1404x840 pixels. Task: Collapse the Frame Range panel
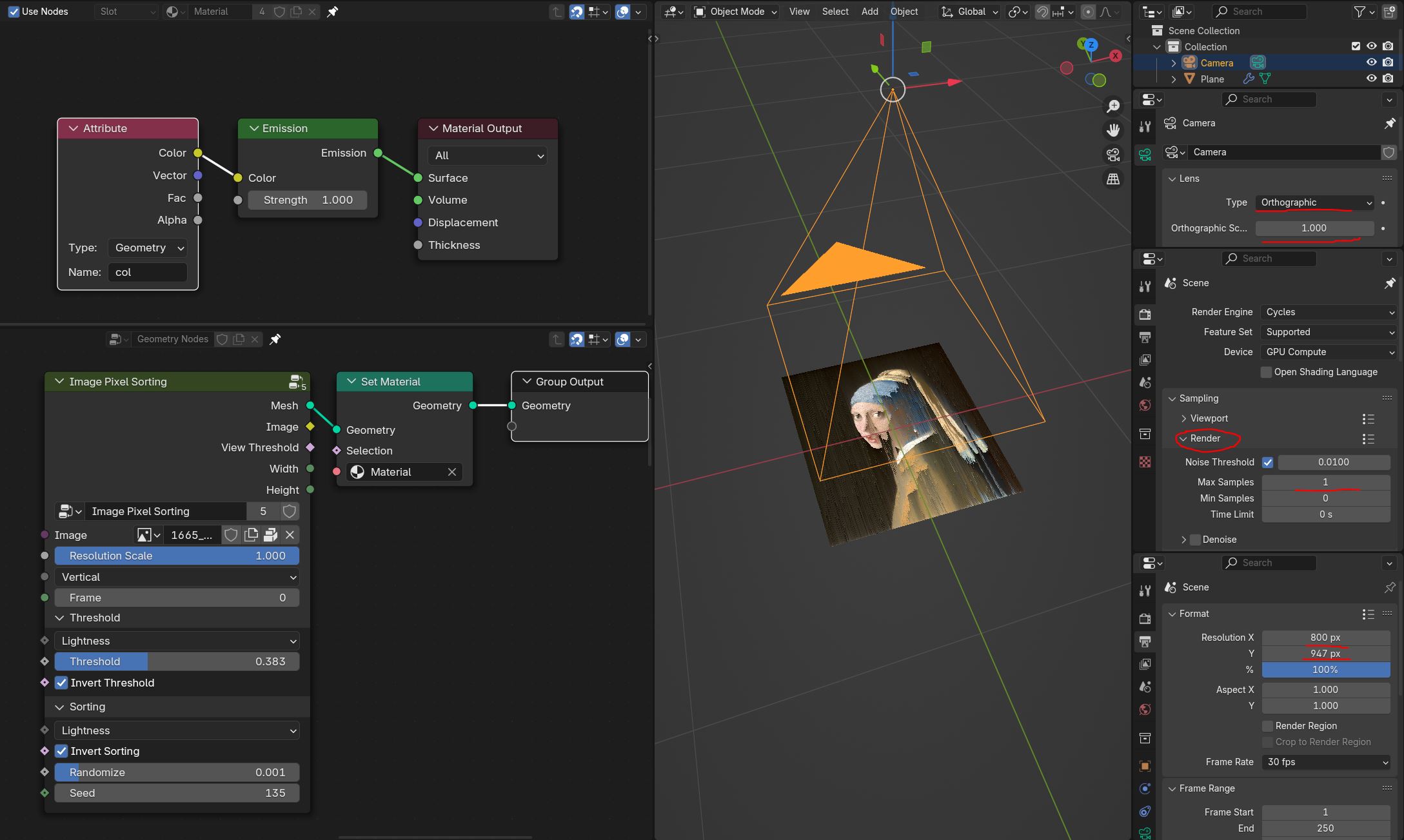[x=1172, y=788]
